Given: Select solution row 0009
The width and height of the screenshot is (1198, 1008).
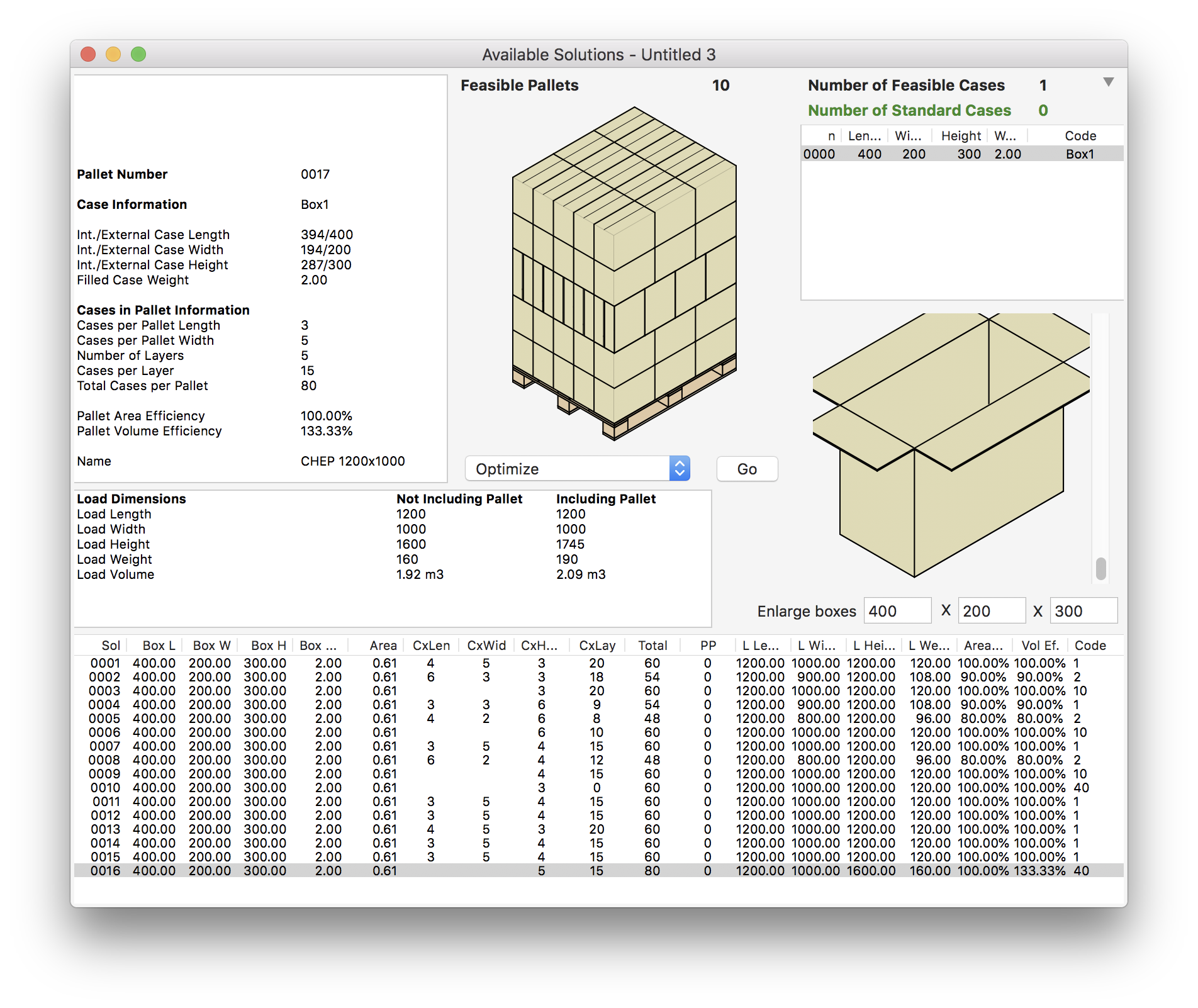Looking at the screenshot, I should 598,774.
